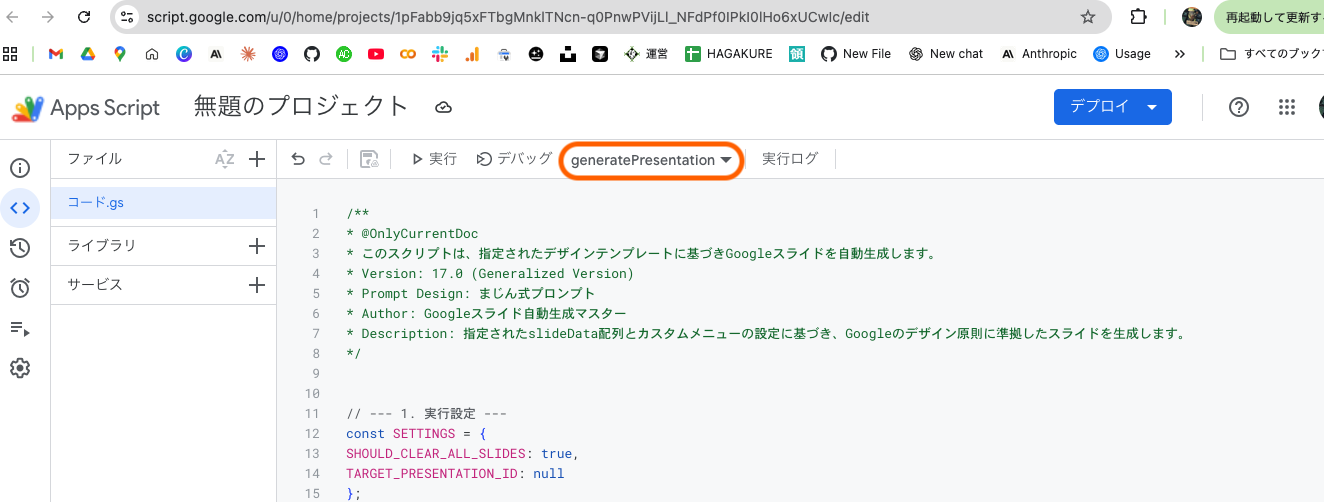Show more bookmarks with chevron overflow
The width and height of the screenshot is (1324, 502).
click(x=1180, y=54)
